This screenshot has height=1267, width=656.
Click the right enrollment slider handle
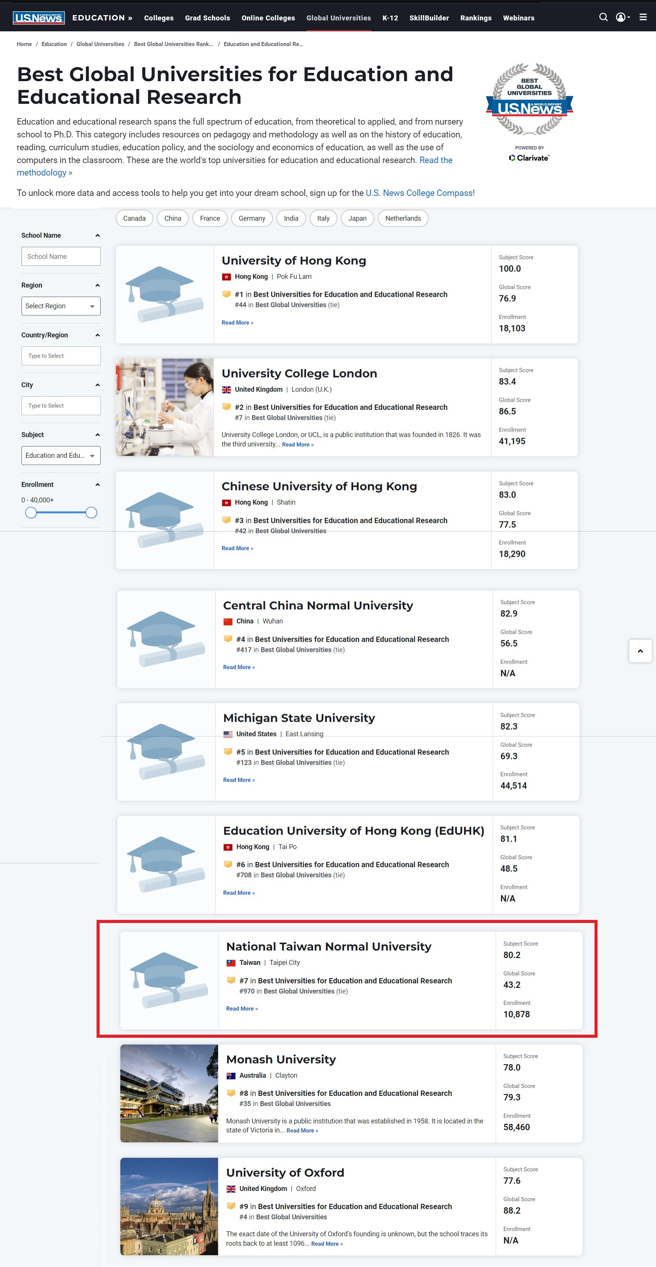(91, 512)
